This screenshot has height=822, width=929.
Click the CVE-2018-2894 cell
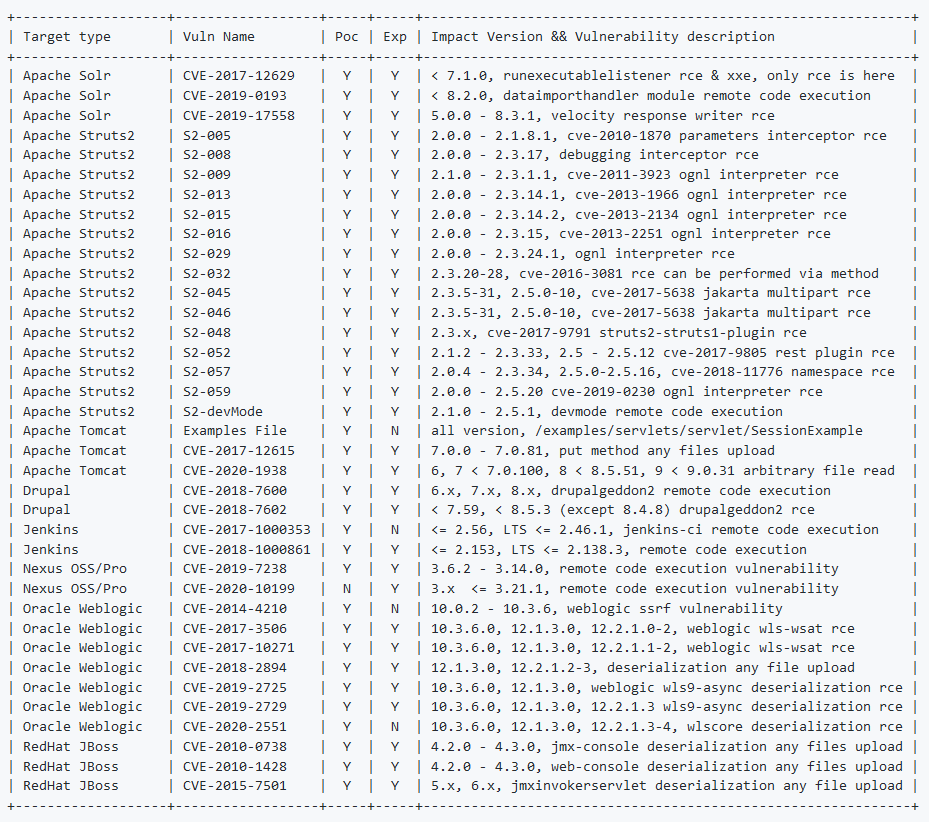[235, 668]
